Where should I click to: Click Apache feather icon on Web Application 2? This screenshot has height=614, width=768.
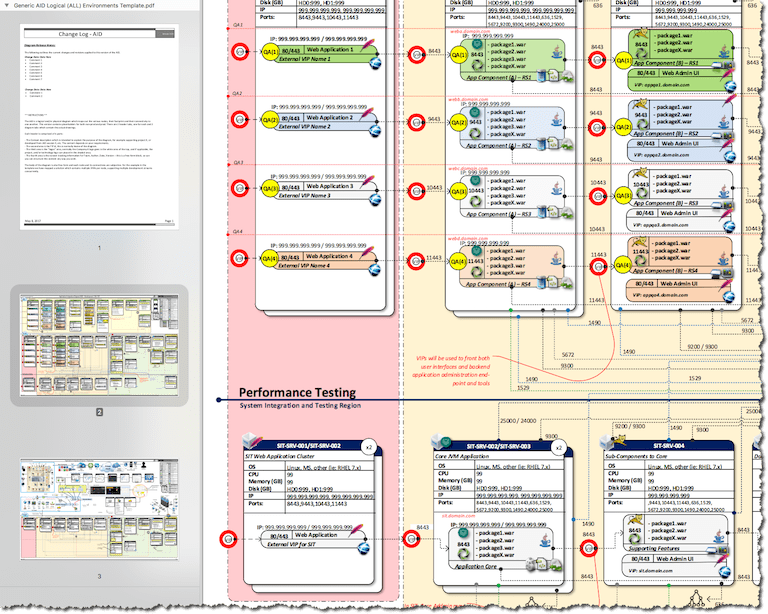click(x=367, y=114)
